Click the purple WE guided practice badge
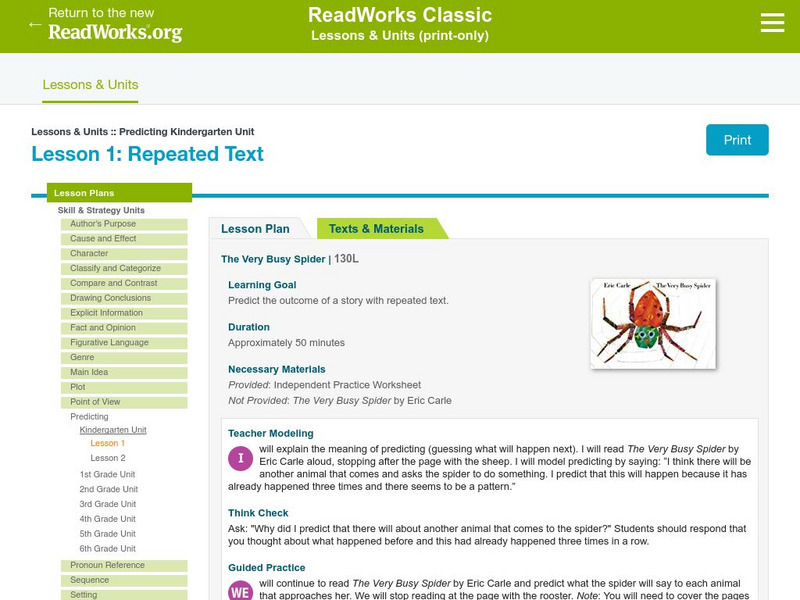This screenshot has width=800, height=600. coord(240,590)
